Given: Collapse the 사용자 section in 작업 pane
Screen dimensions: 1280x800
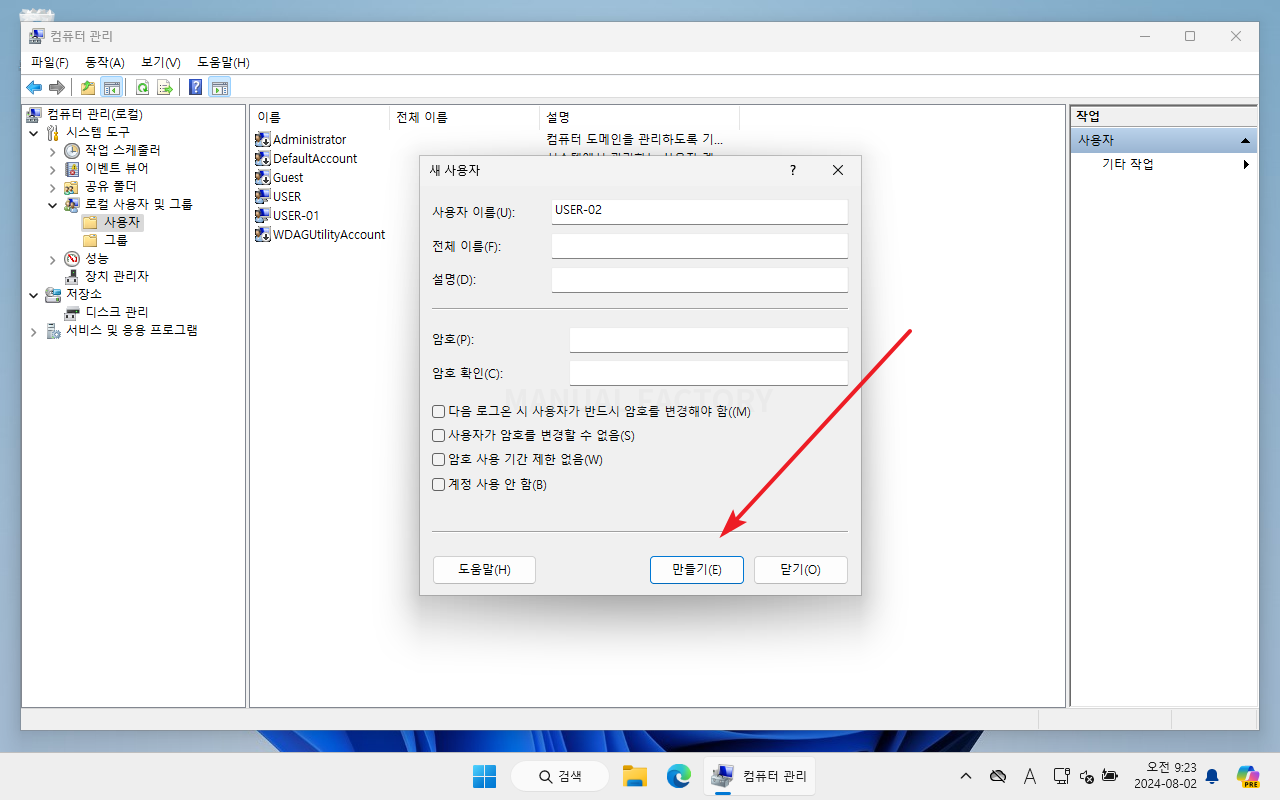Looking at the screenshot, I should (1245, 141).
